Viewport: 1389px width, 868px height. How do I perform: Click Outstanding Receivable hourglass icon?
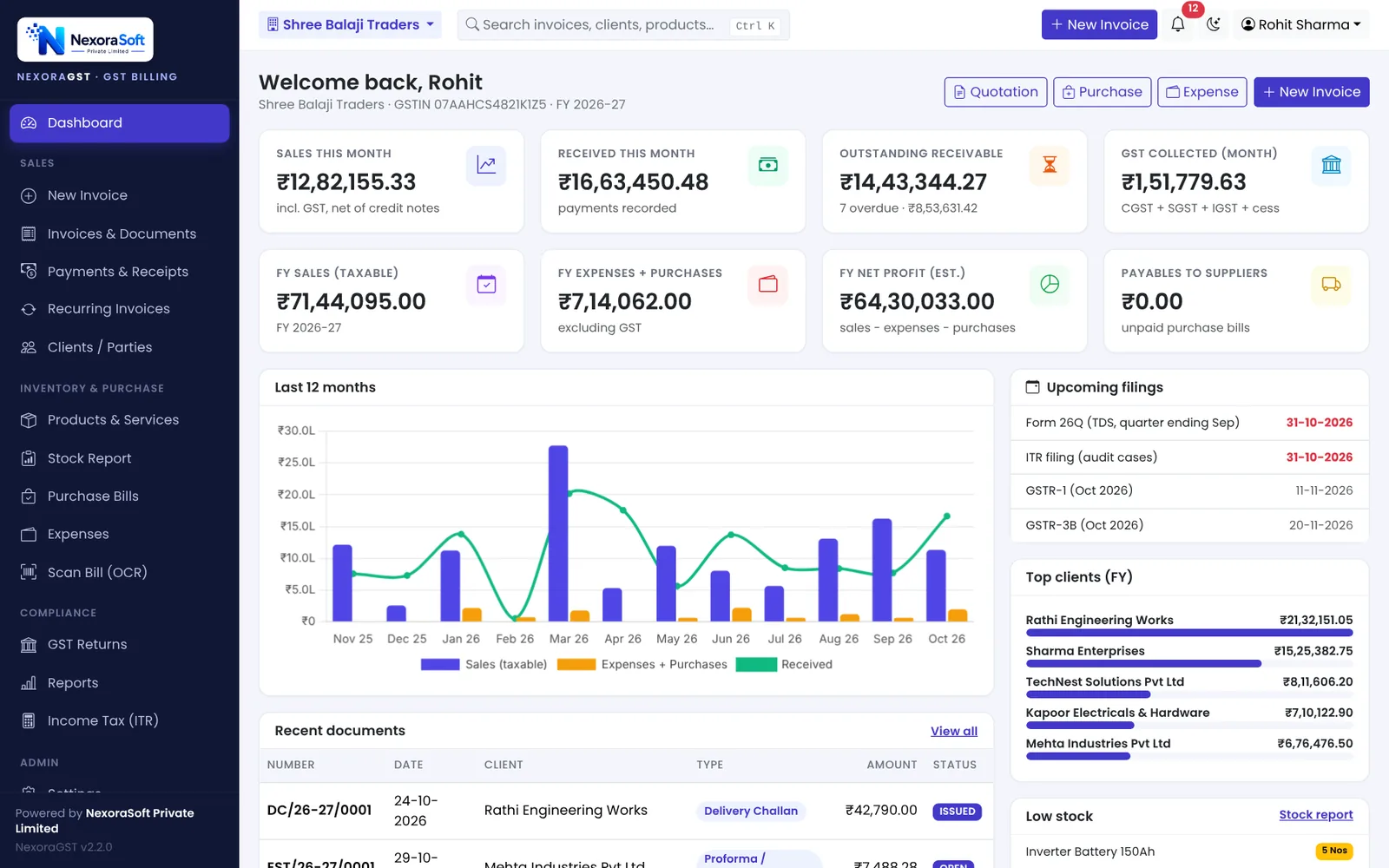tap(1050, 165)
